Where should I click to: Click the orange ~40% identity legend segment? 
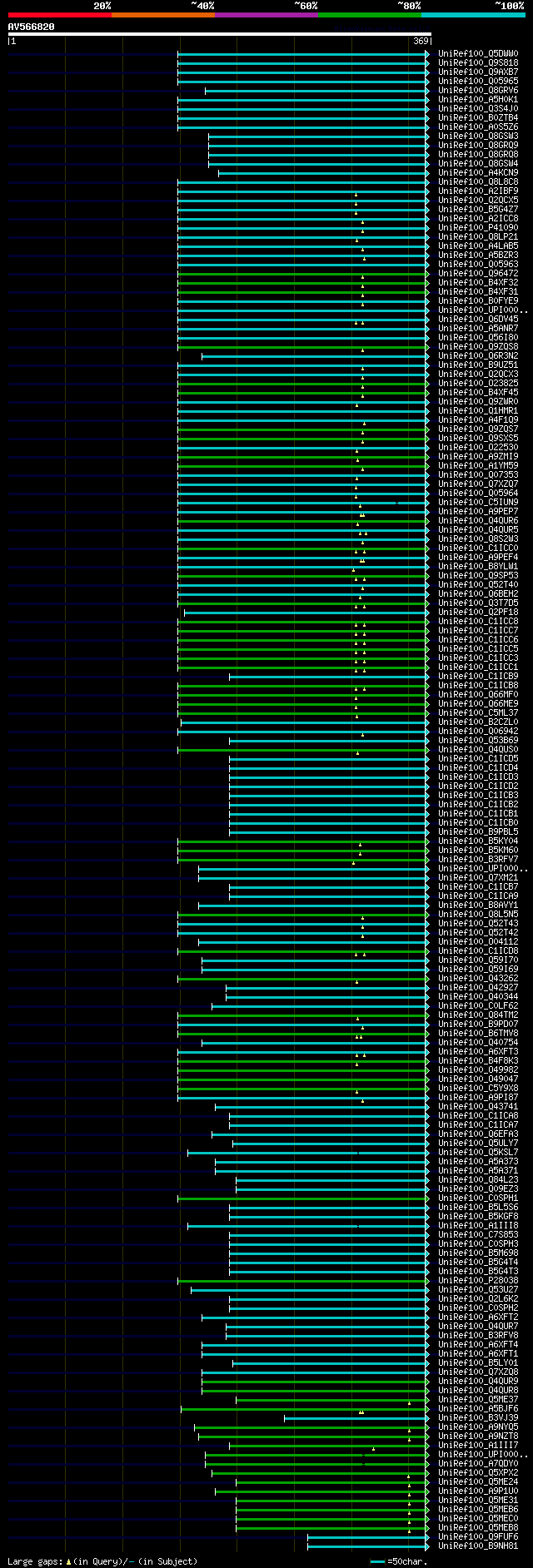163,15
